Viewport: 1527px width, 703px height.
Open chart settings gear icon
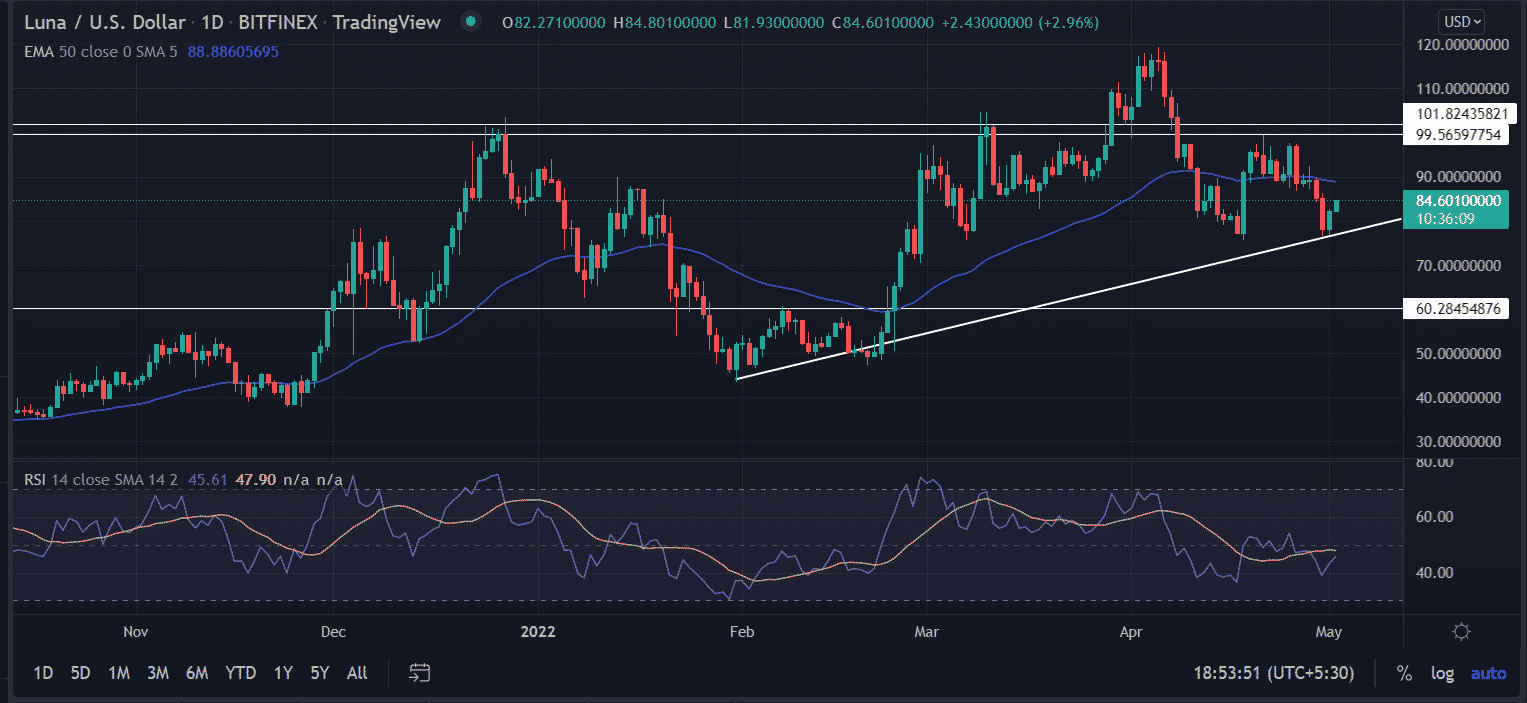(x=1461, y=632)
